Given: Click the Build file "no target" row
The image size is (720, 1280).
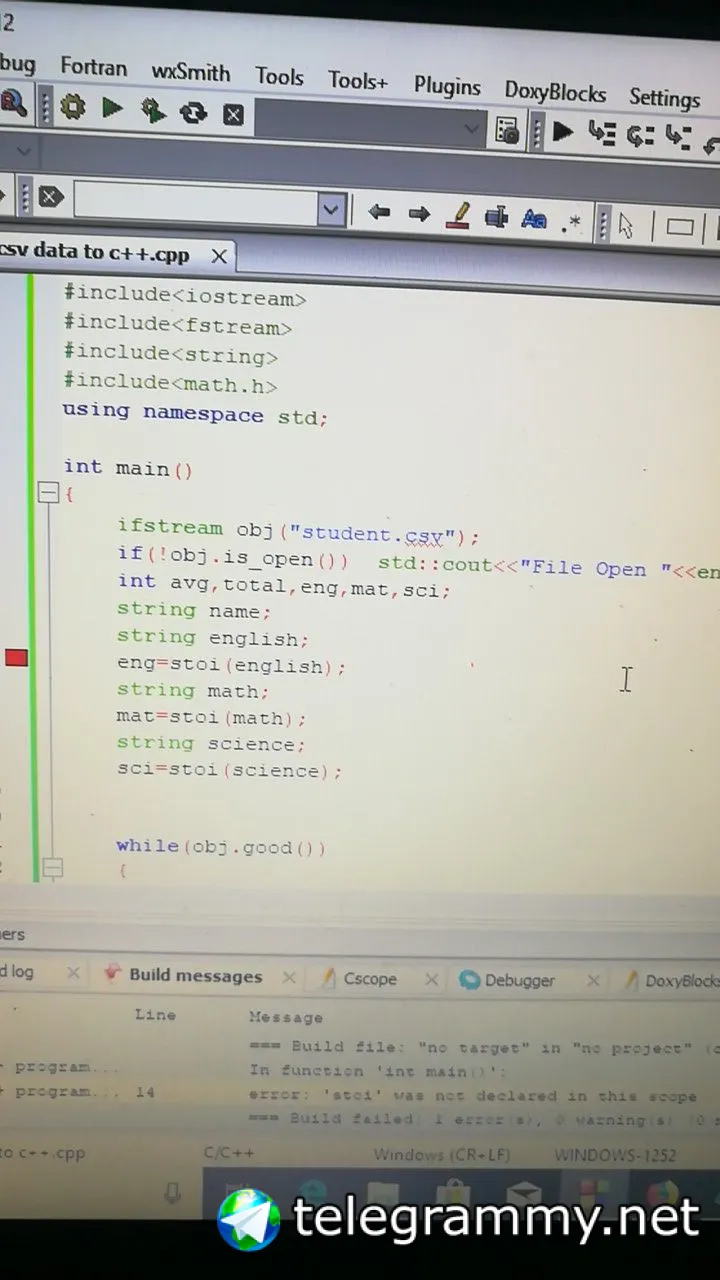Looking at the screenshot, I should tap(484, 1047).
